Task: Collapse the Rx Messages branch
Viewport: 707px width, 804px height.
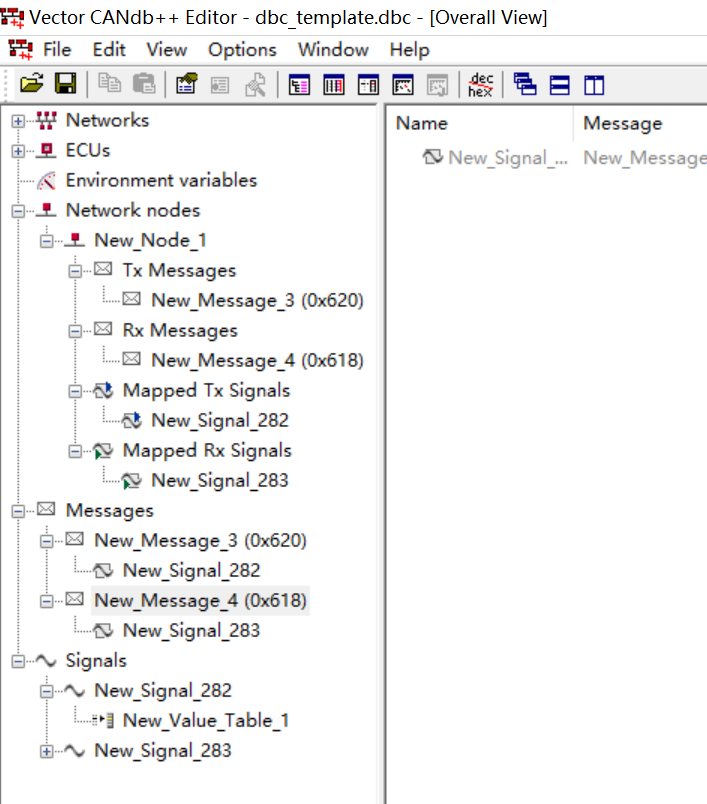Action: pyautogui.click(x=75, y=331)
